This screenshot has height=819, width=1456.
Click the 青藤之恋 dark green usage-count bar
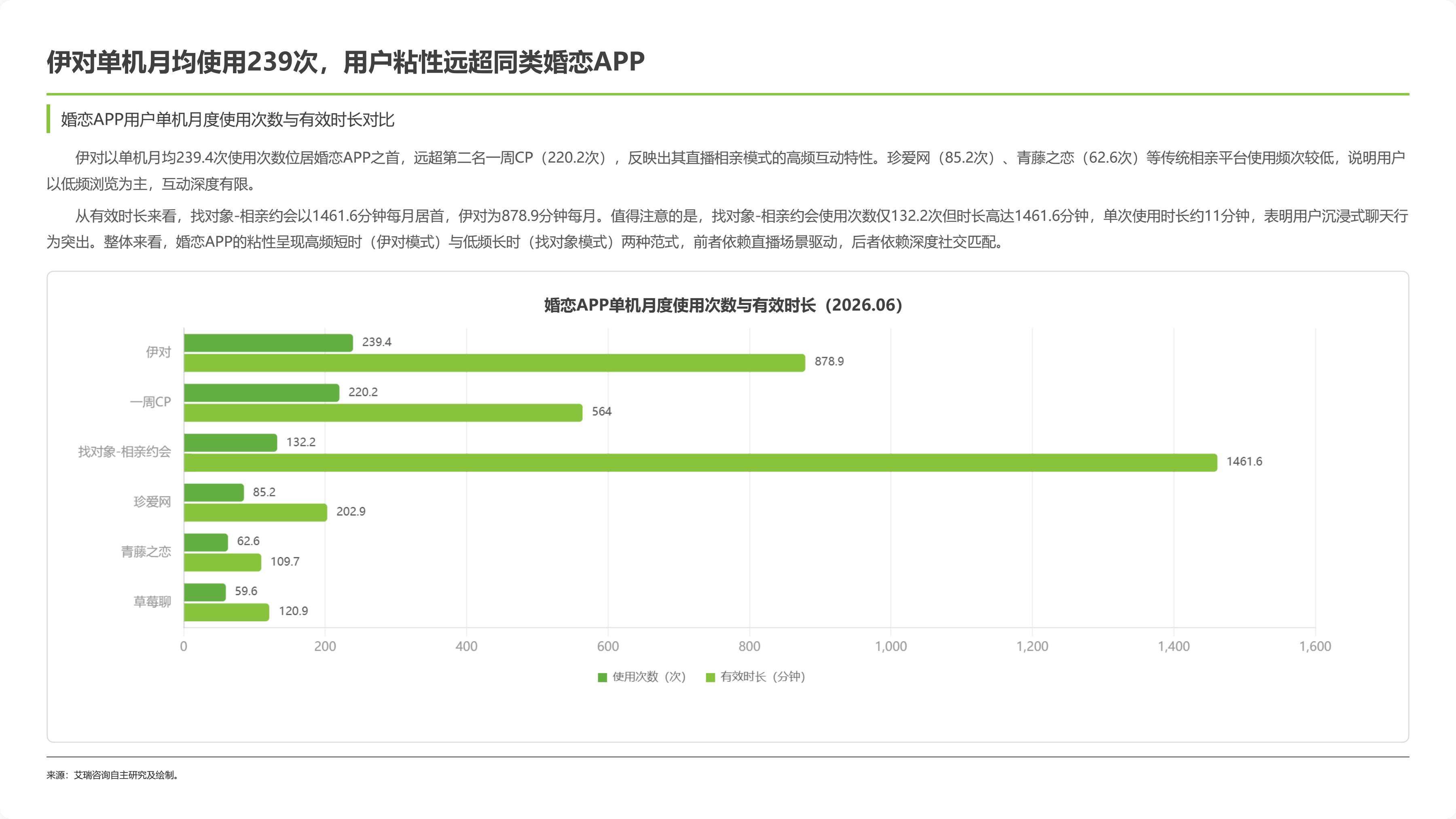(x=206, y=543)
